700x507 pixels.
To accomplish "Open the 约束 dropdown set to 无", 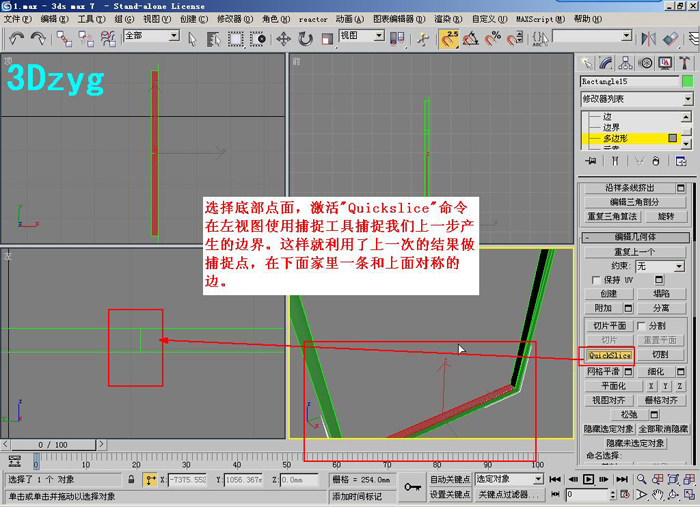I will coord(660,266).
